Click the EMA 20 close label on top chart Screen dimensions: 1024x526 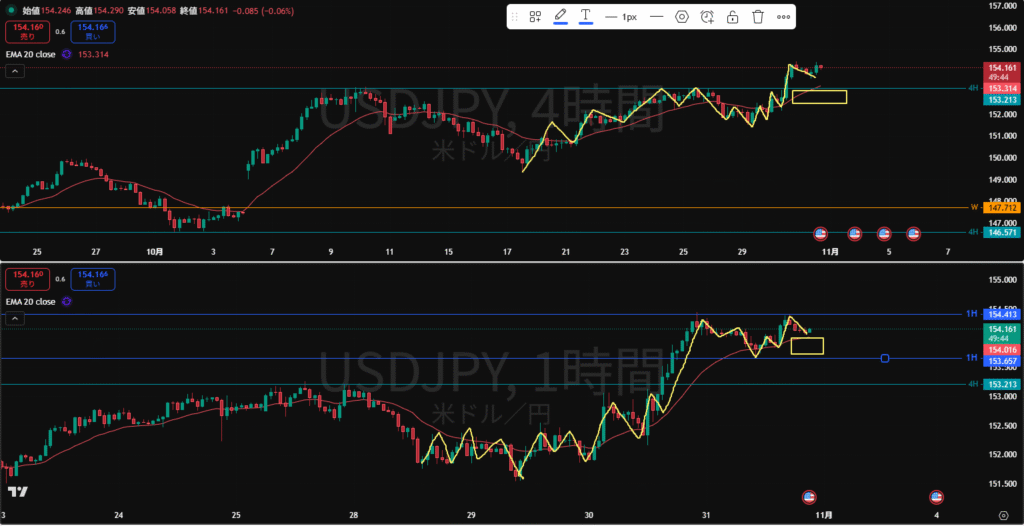tap(29, 53)
